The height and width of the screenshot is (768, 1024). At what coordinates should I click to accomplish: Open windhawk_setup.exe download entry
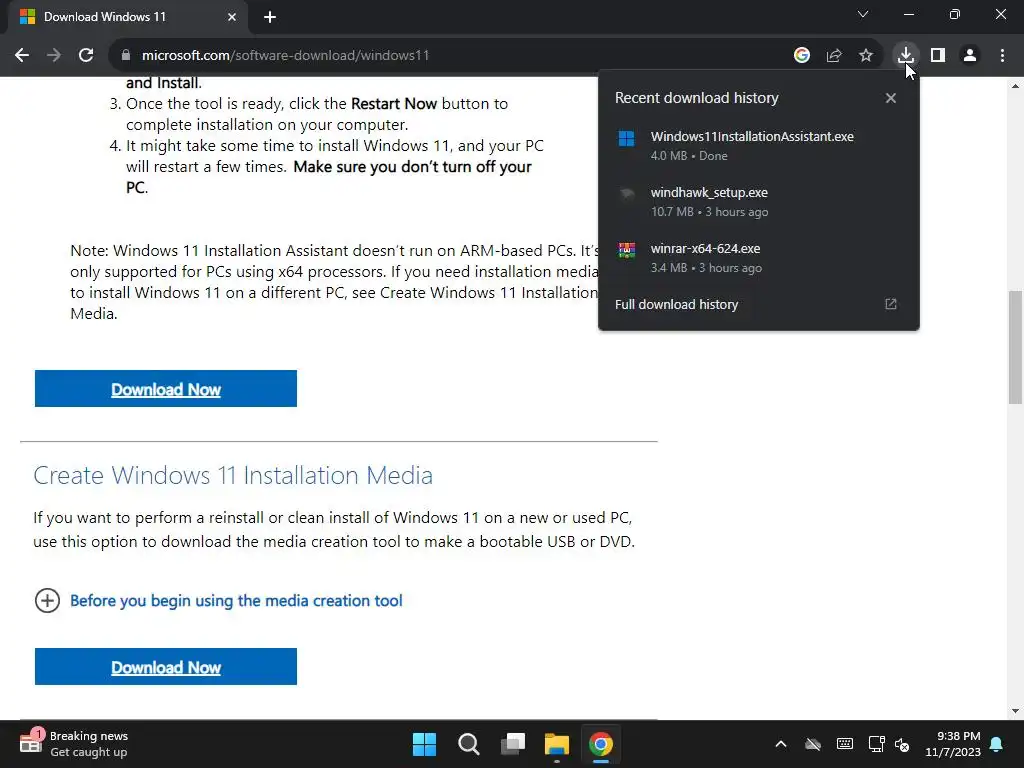coord(758,202)
